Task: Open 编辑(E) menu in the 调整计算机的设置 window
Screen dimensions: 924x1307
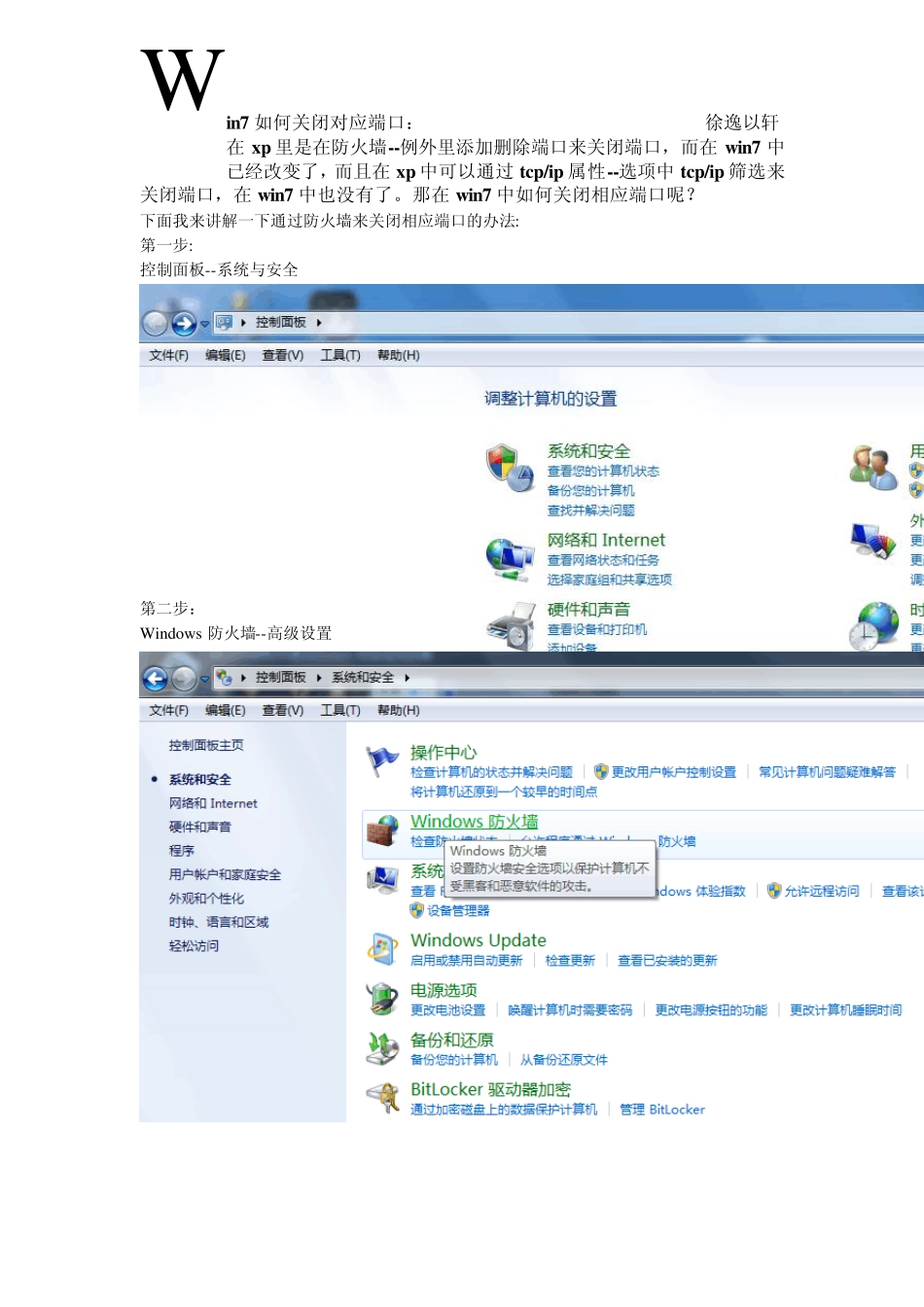Action: pos(226,356)
